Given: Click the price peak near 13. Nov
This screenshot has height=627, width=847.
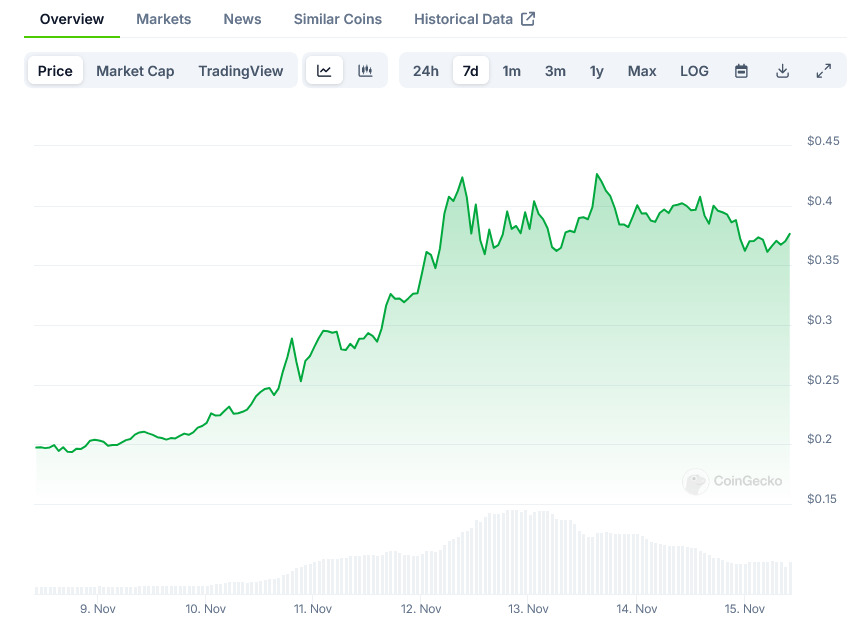Looking at the screenshot, I should 597,174.
